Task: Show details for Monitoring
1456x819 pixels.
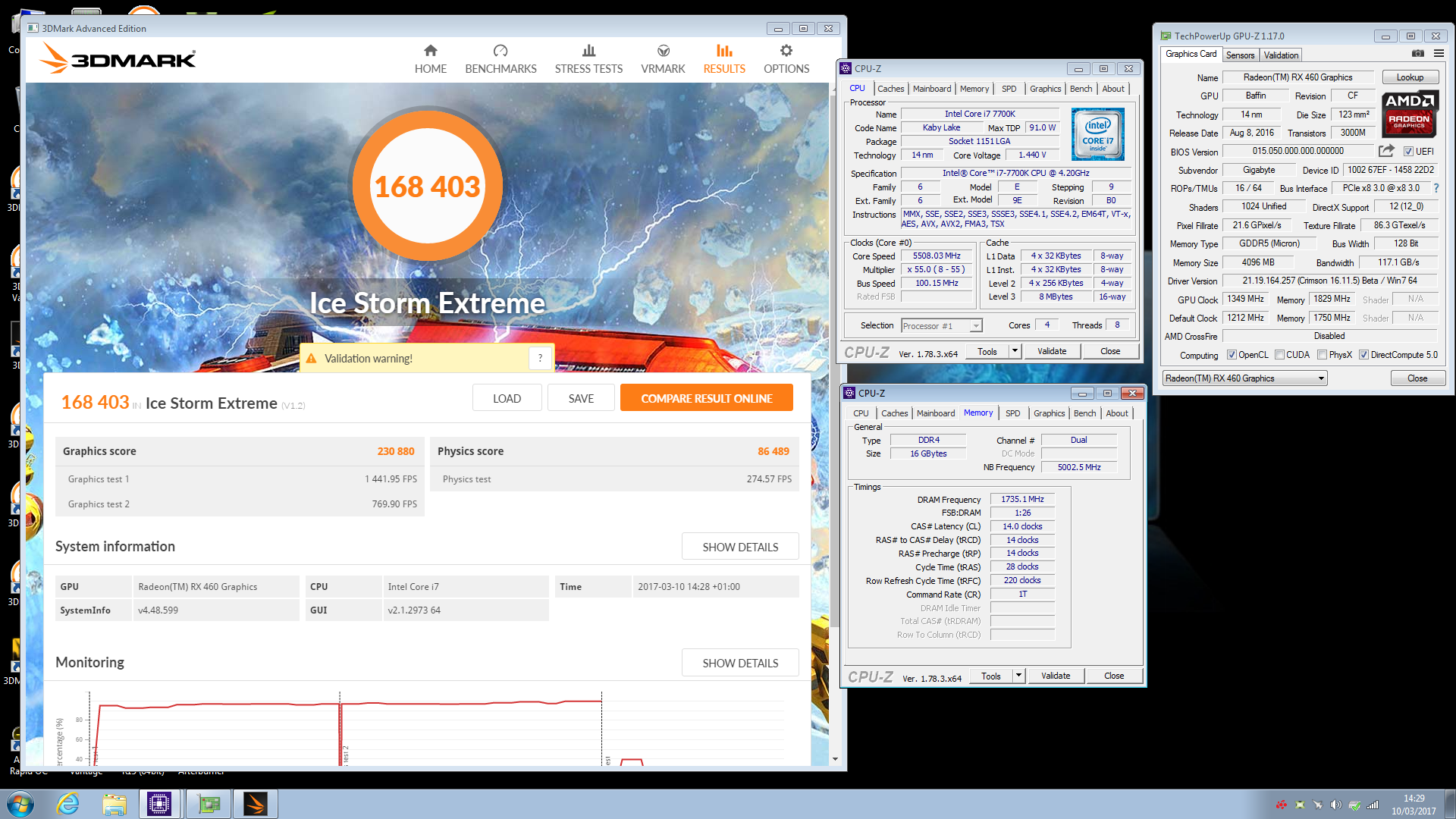Action: point(740,663)
